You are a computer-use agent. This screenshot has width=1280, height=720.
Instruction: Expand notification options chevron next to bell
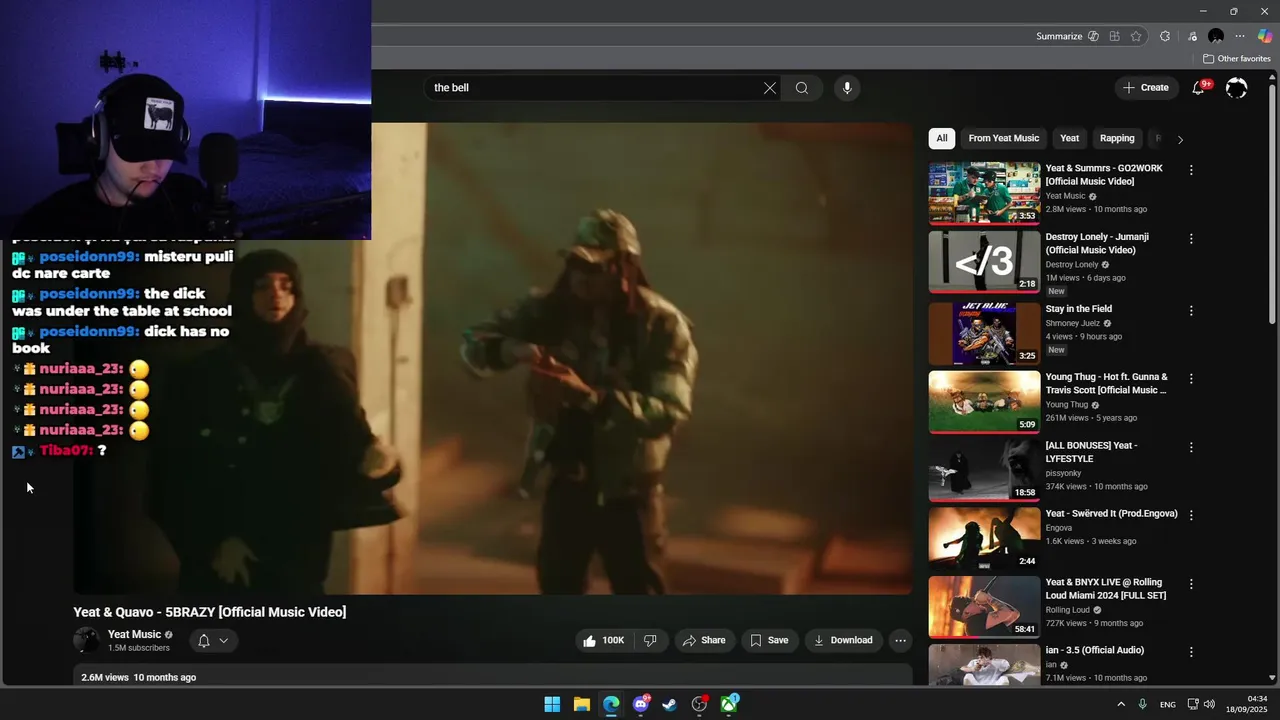tap(224, 640)
